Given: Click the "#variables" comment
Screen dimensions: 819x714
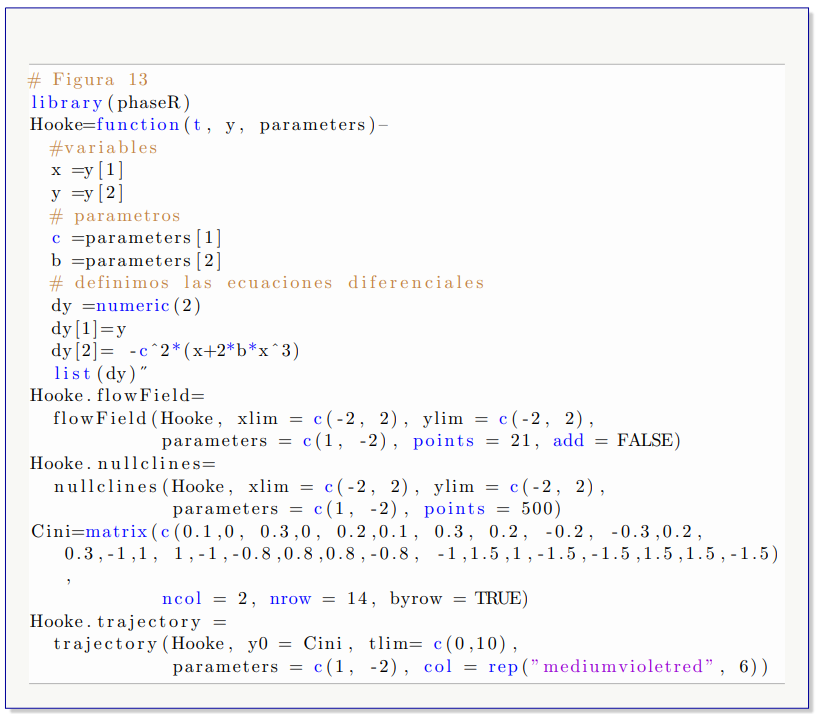Looking at the screenshot, I should pos(104,148).
